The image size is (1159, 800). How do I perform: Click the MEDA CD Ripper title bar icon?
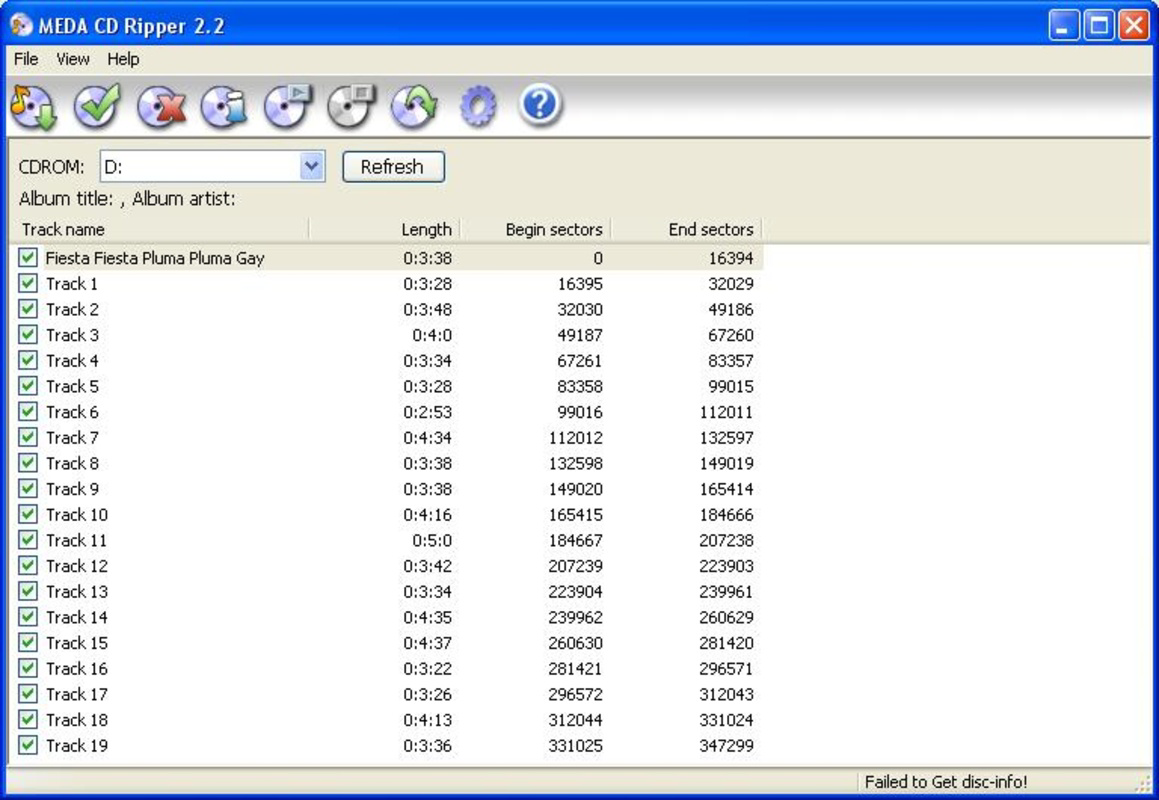(21, 25)
